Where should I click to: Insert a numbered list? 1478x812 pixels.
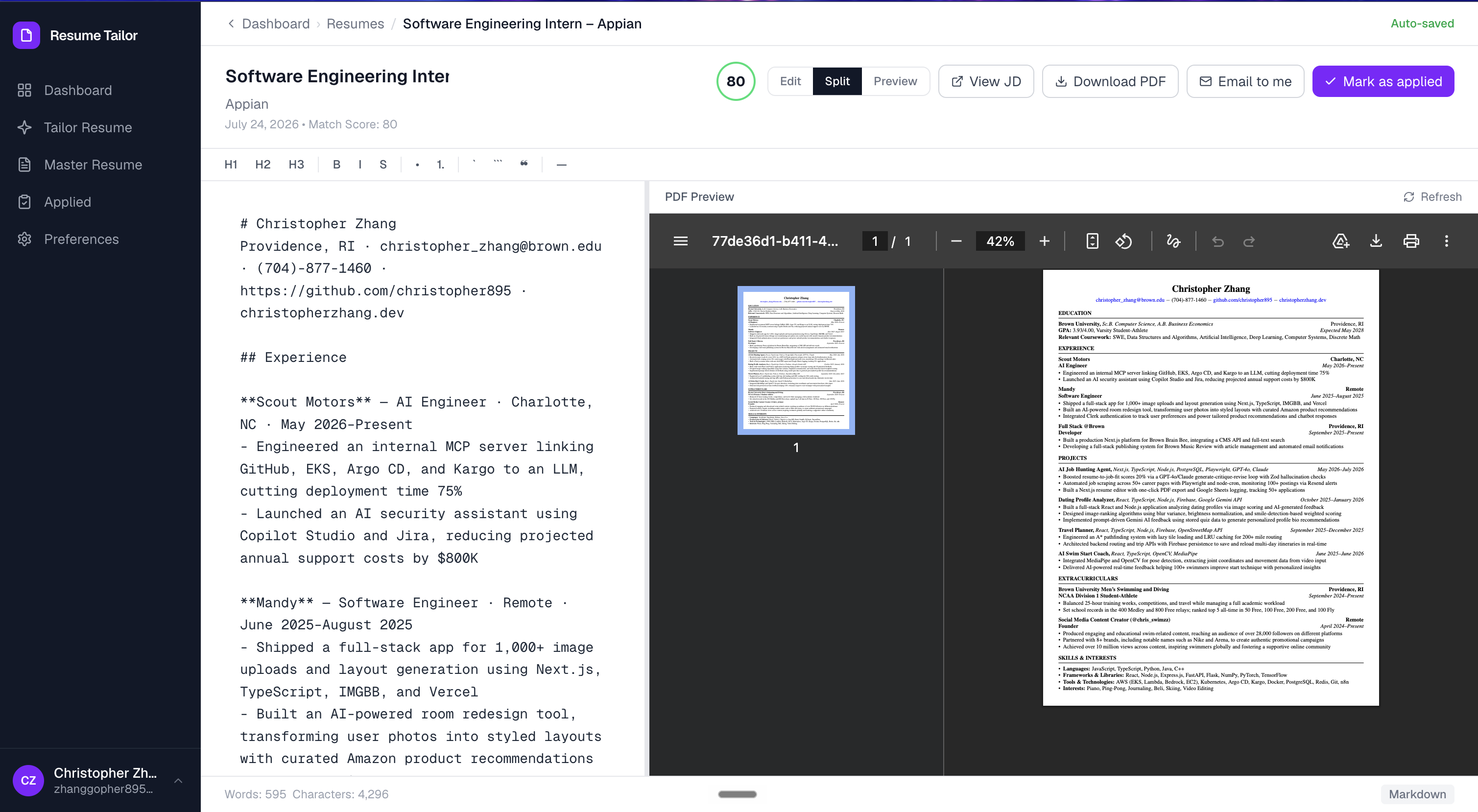(x=440, y=165)
